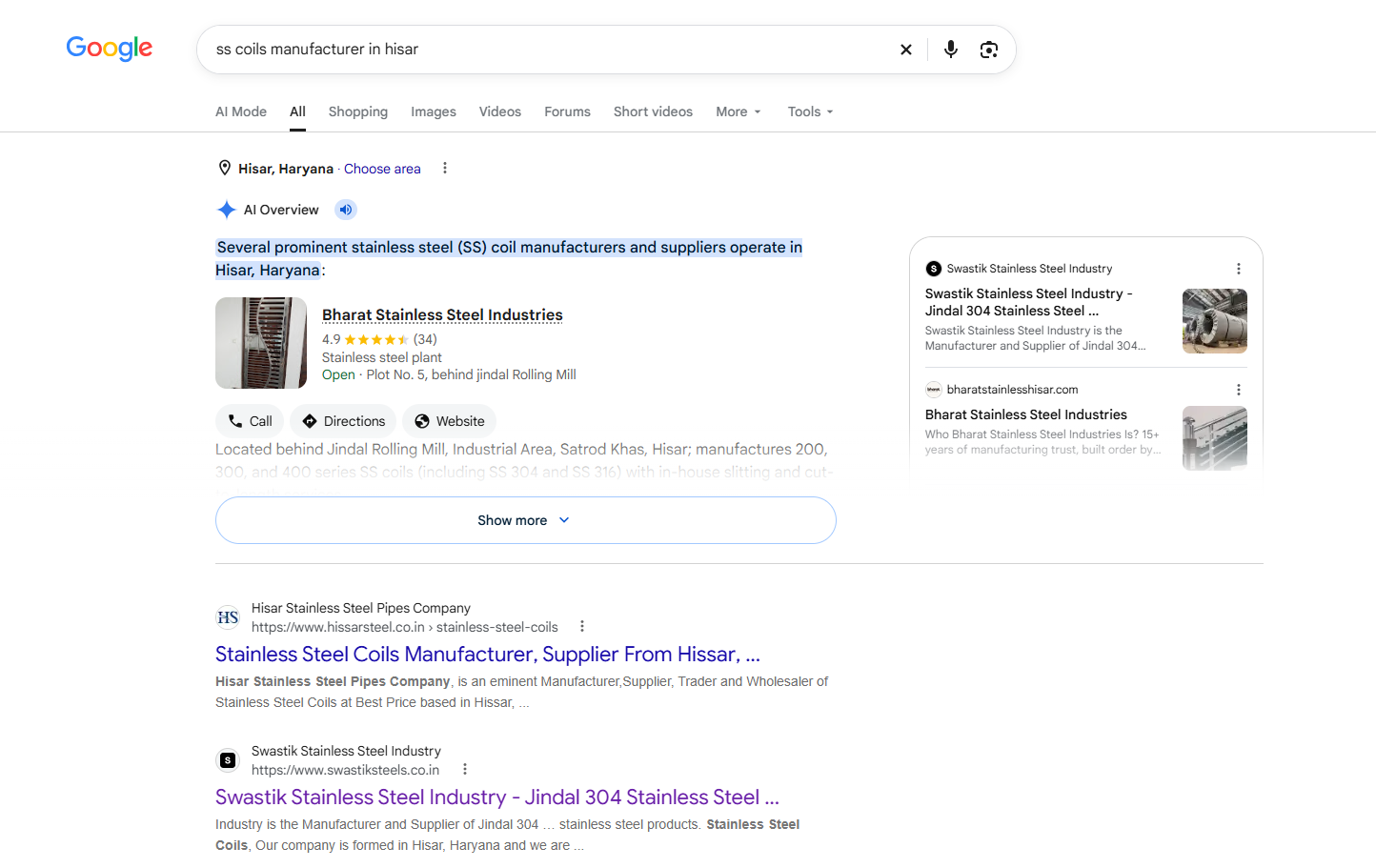The width and height of the screenshot is (1376, 868).
Task: Visit Bharat Stainless Steel Website button
Action: pyautogui.click(x=450, y=421)
